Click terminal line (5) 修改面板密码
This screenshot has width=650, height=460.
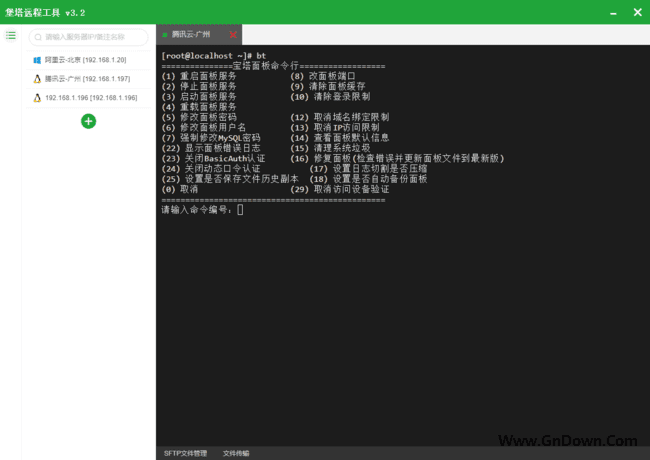[199, 117]
